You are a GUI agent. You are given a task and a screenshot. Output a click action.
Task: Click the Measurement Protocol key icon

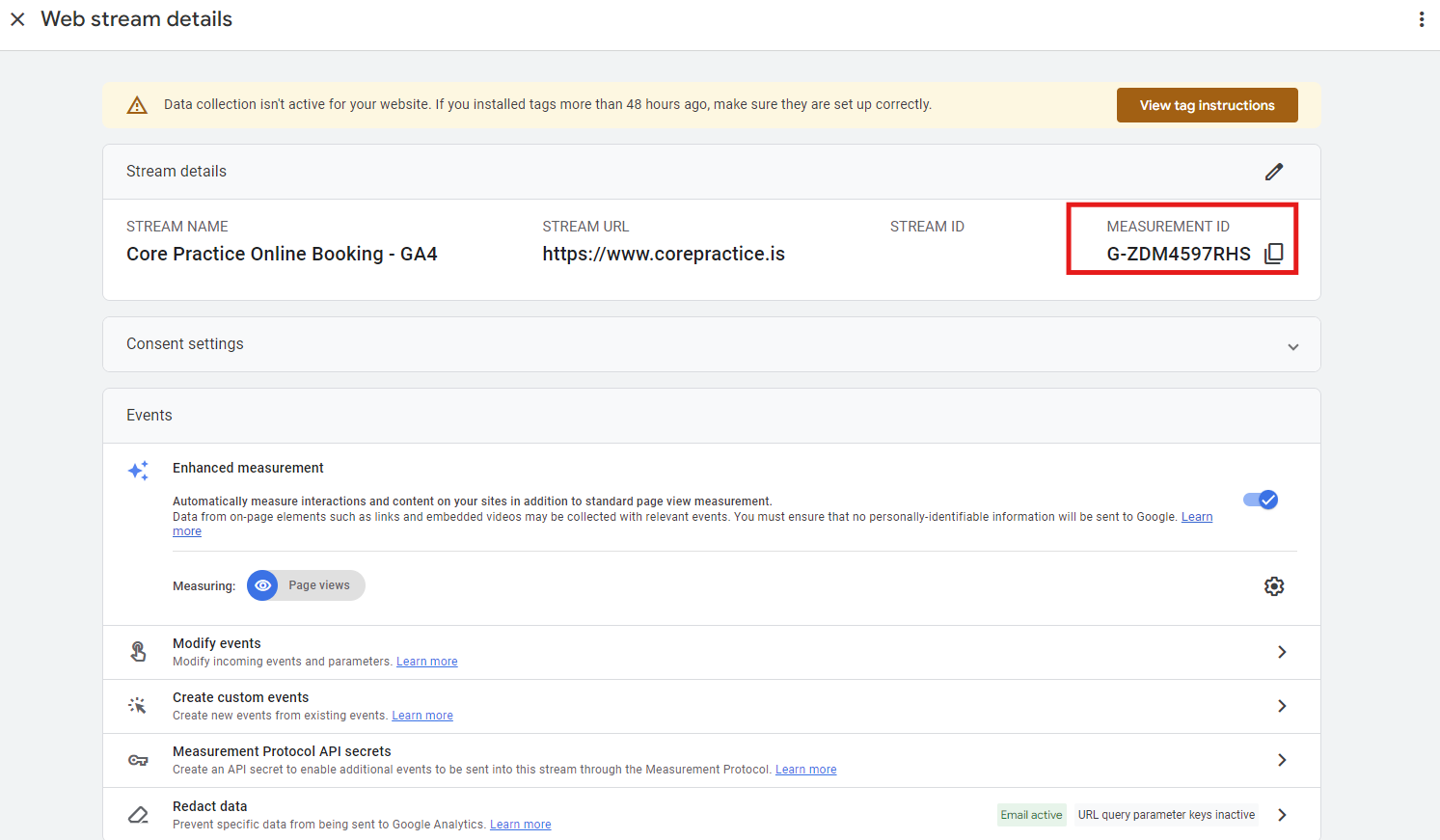[x=138, y=760]
